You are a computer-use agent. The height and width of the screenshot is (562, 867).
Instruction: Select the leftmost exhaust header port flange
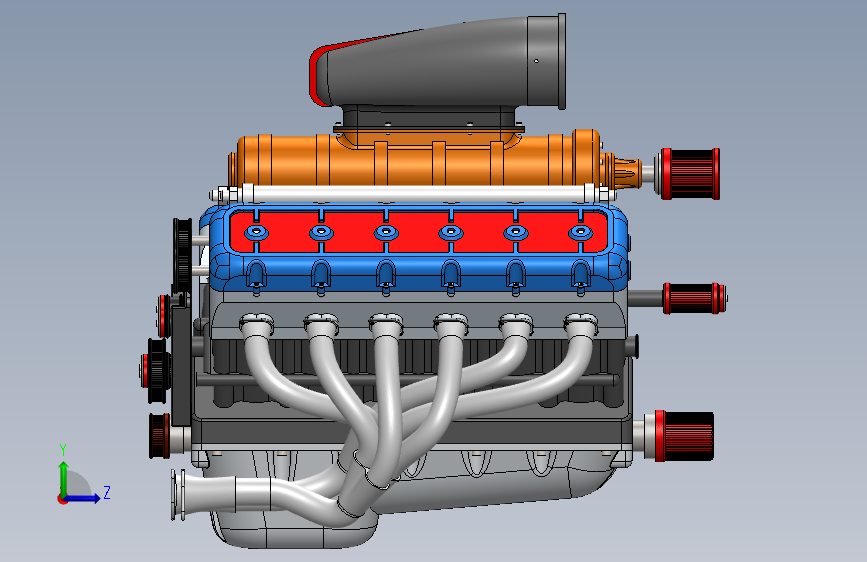pos(257,320)
